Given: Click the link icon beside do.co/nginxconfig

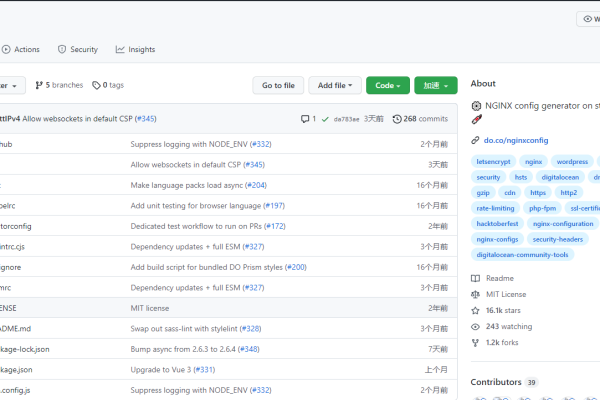Looking at the screenshot, I should pyautogui.click(x=475, y=141).
